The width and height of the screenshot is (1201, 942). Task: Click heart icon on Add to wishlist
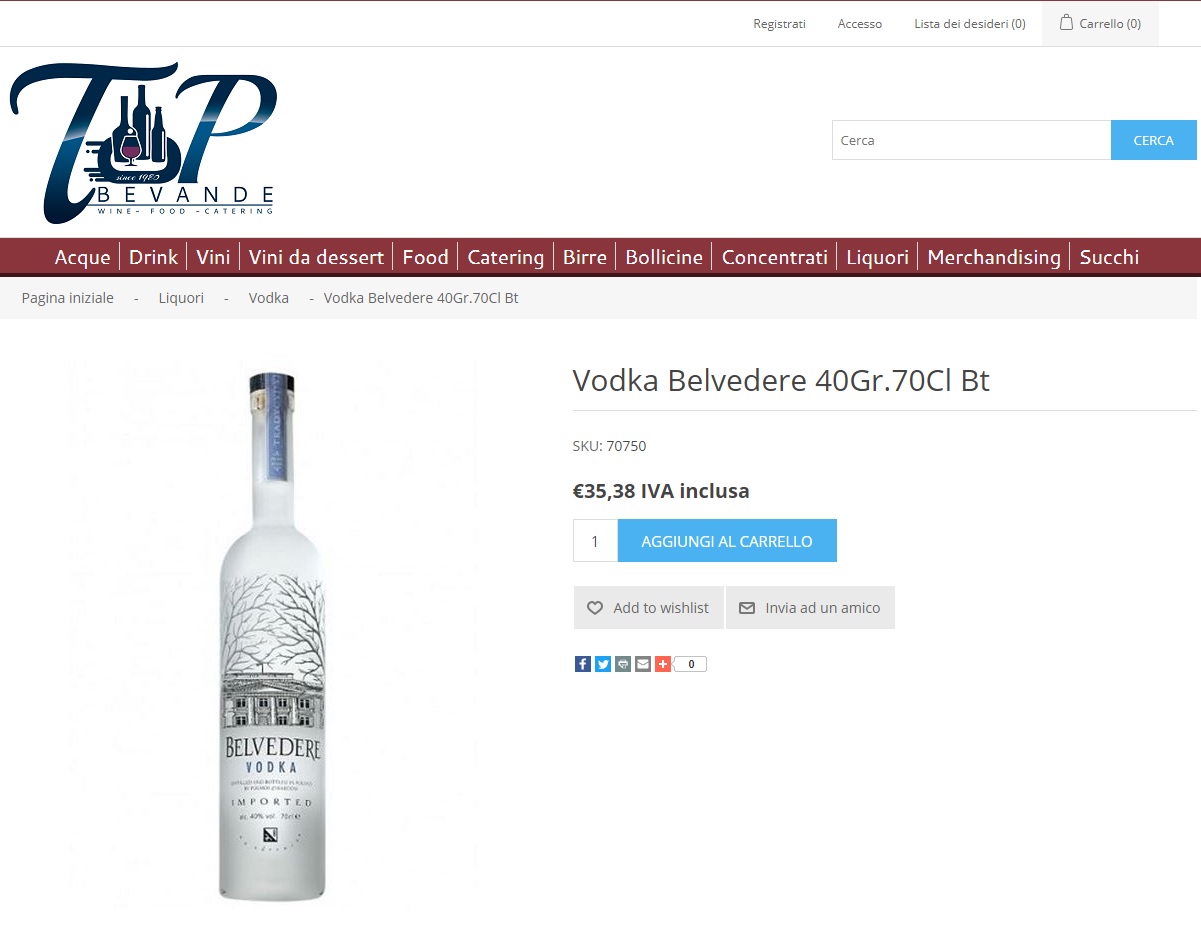595,608
